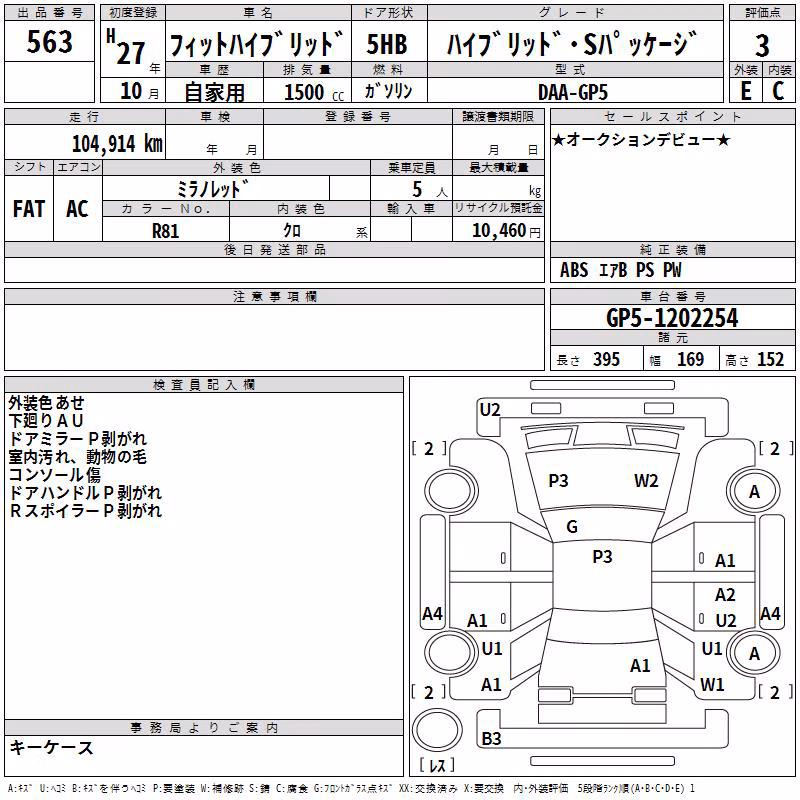Click the inspector note "外装色あせ"
This screenshot has height=800, width=800.
point(46,403)
